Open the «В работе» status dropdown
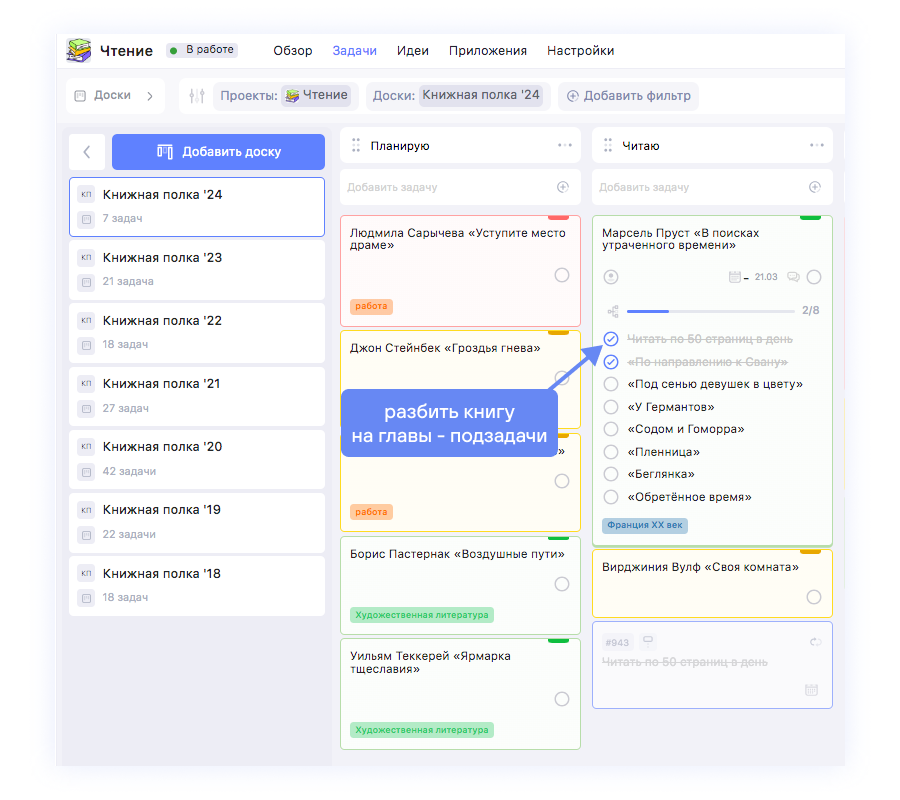 [x=203, y=50]
